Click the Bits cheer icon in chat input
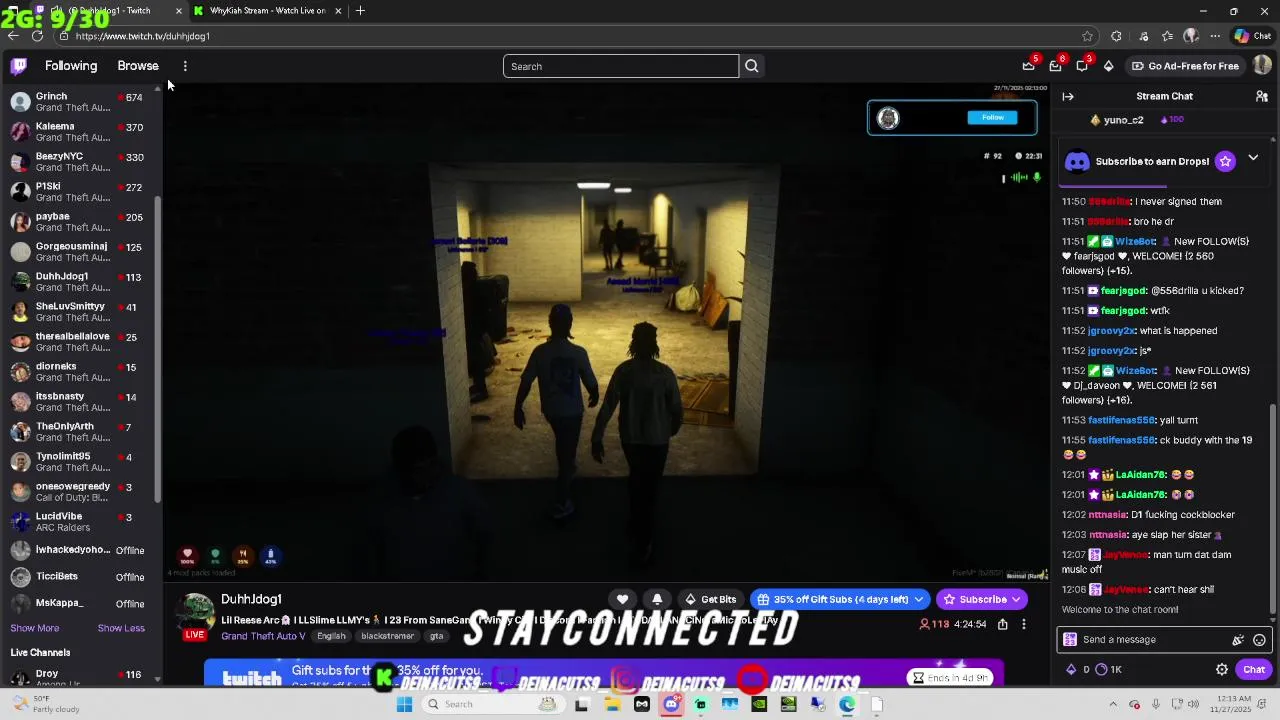This screenshot has height=720, width=1280. (x=1238, y=640)
